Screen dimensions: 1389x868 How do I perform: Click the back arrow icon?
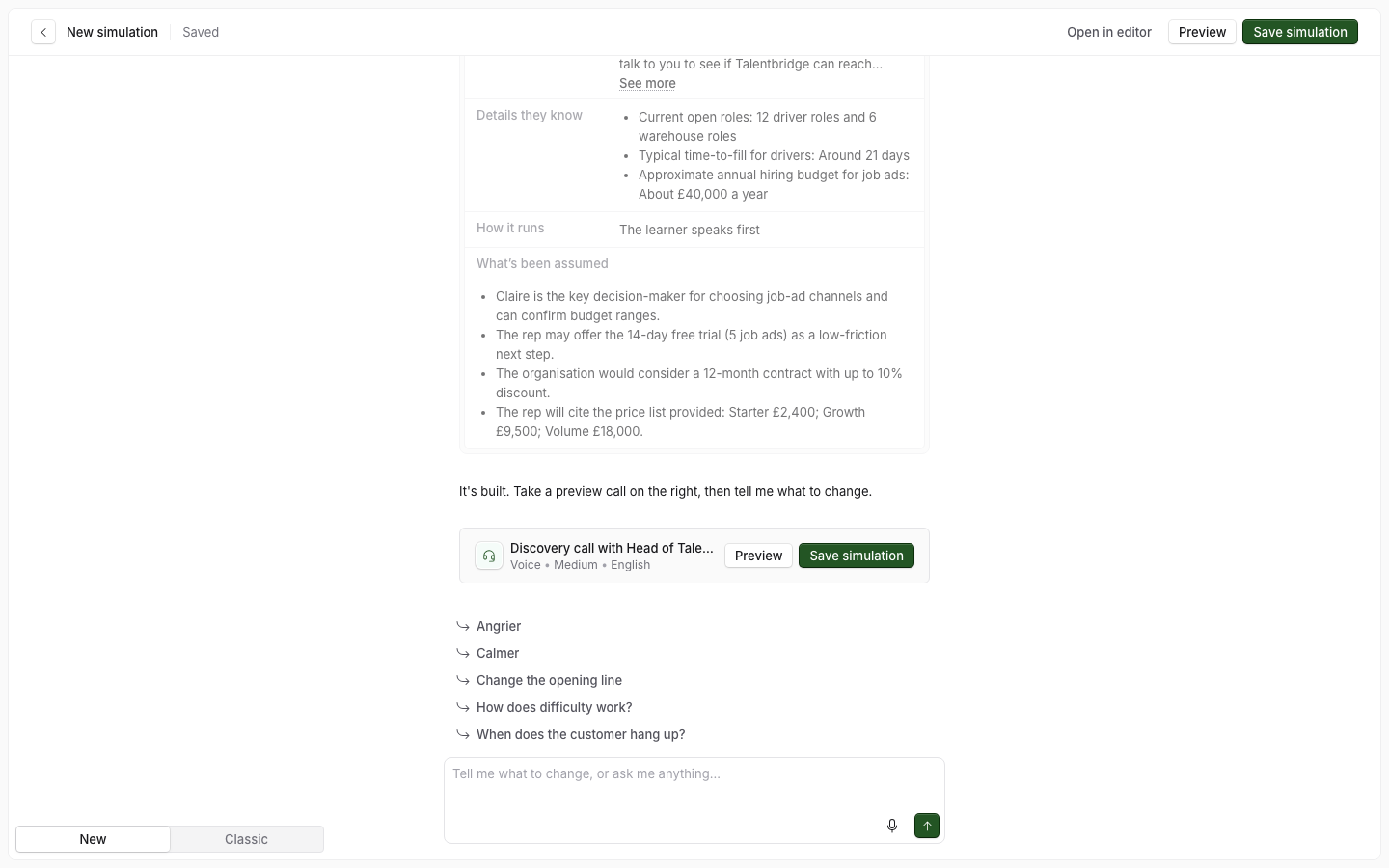[43, 32]
